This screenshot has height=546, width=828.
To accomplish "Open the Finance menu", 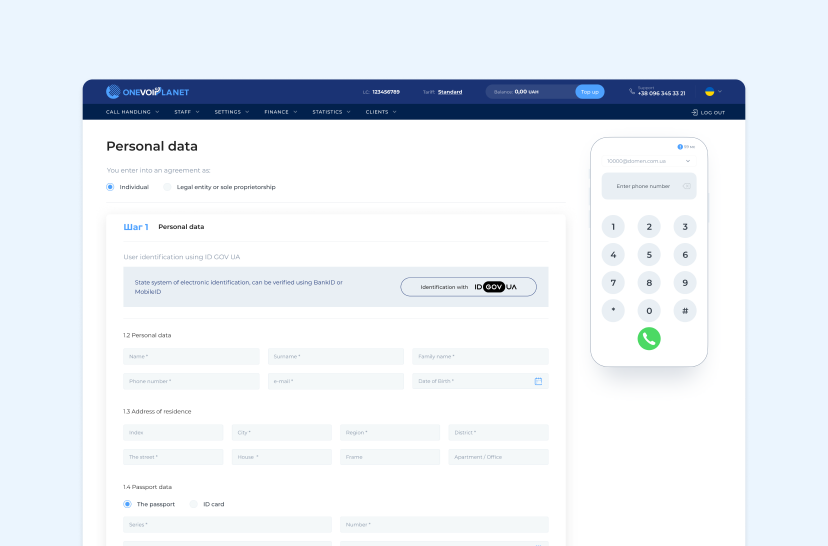I will [279, 112].
